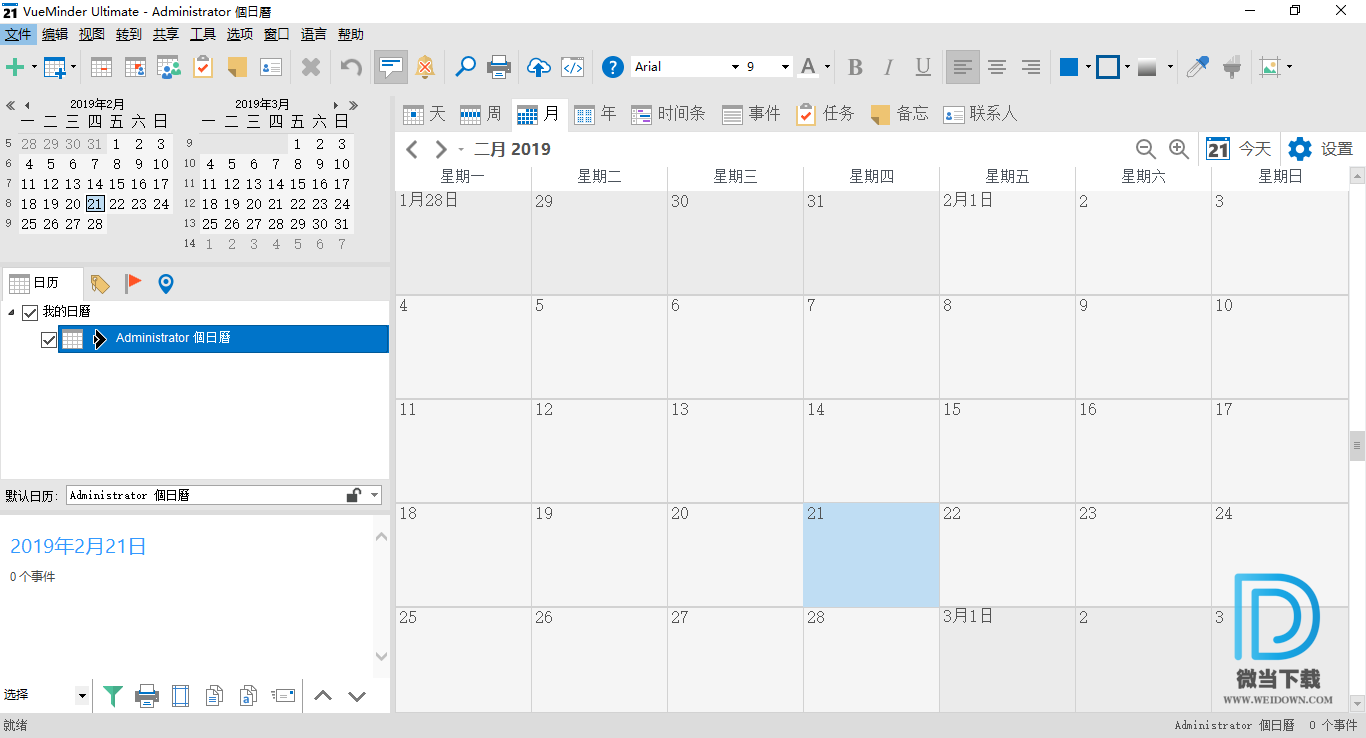Open the 任务 tasks view
Image resolution: width=1366 pixels, height=738 pixels.
[x=826, y=114]
